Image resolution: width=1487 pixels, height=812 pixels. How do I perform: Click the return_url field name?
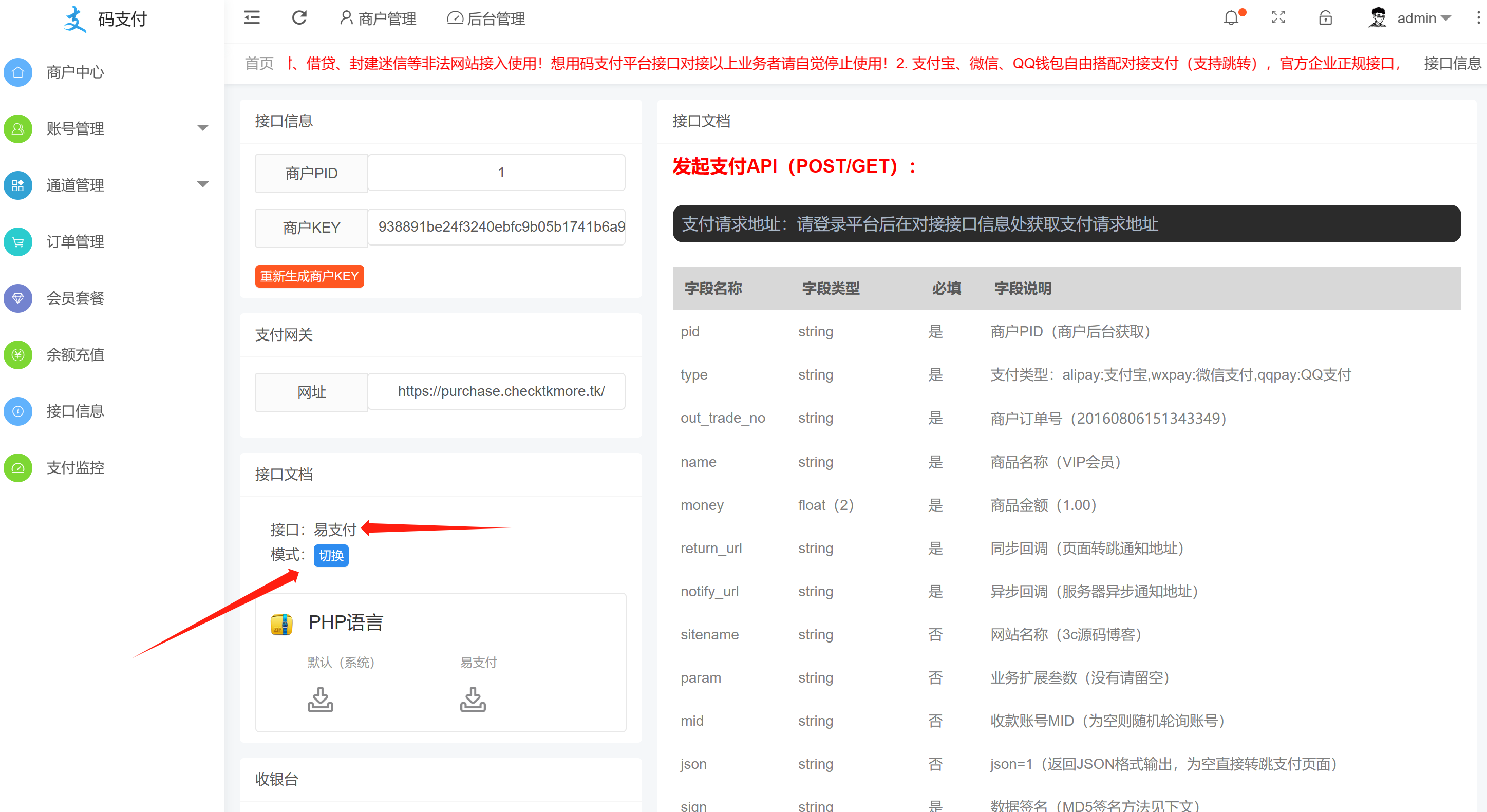tap(711, 548)
